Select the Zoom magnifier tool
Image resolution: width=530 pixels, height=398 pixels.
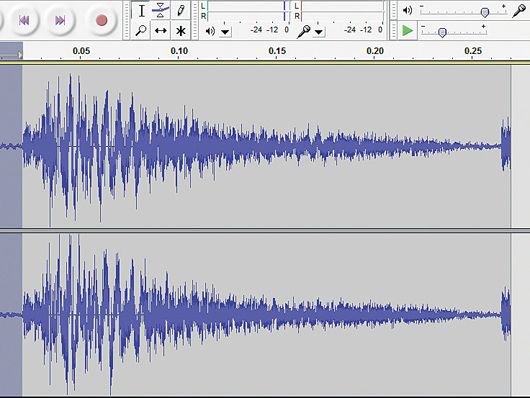point(141,30)
